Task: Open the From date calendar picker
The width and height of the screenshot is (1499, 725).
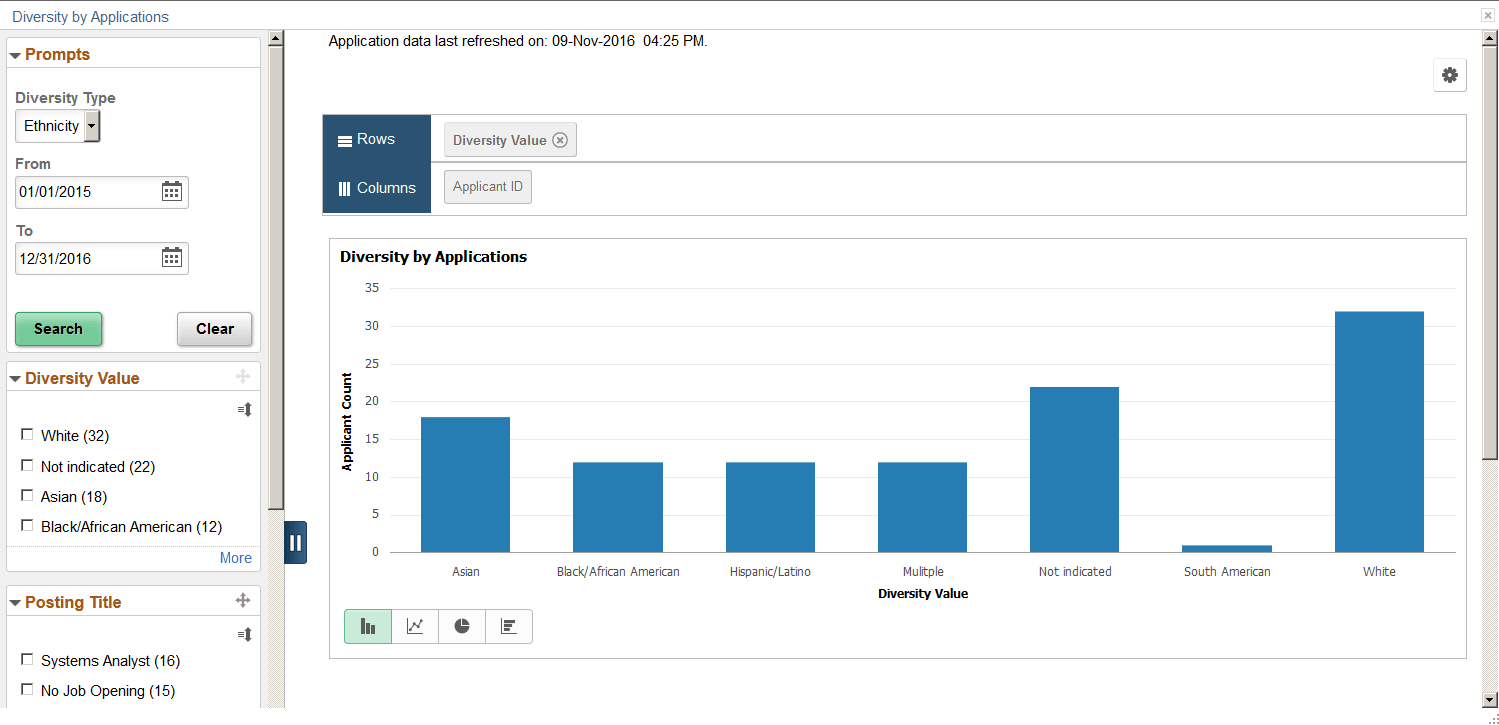Action: tap(172, 192)
